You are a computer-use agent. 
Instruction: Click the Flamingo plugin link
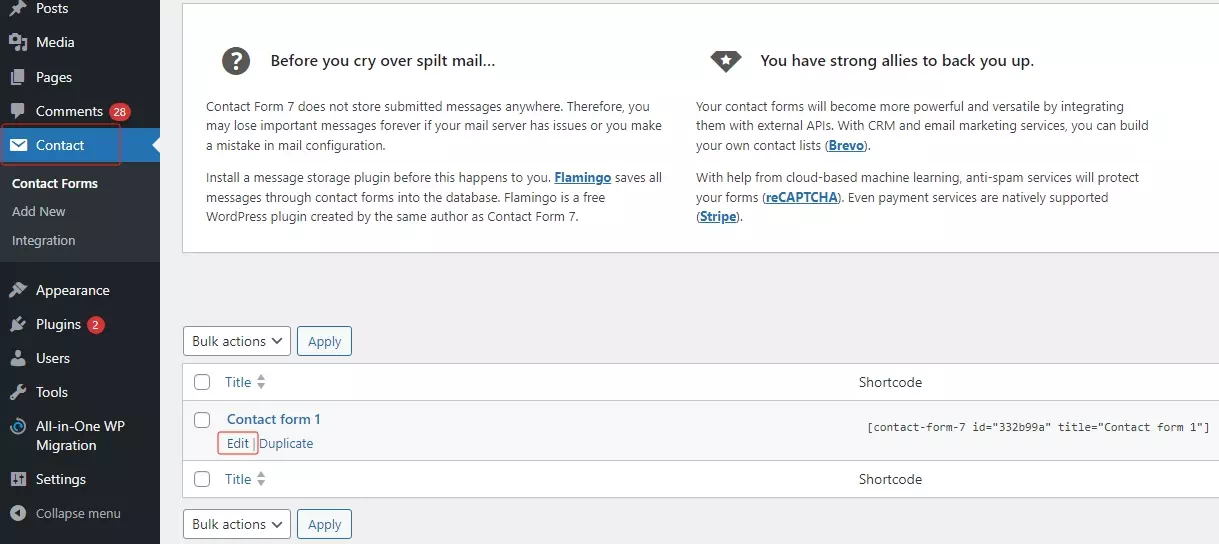coord(582,178)
